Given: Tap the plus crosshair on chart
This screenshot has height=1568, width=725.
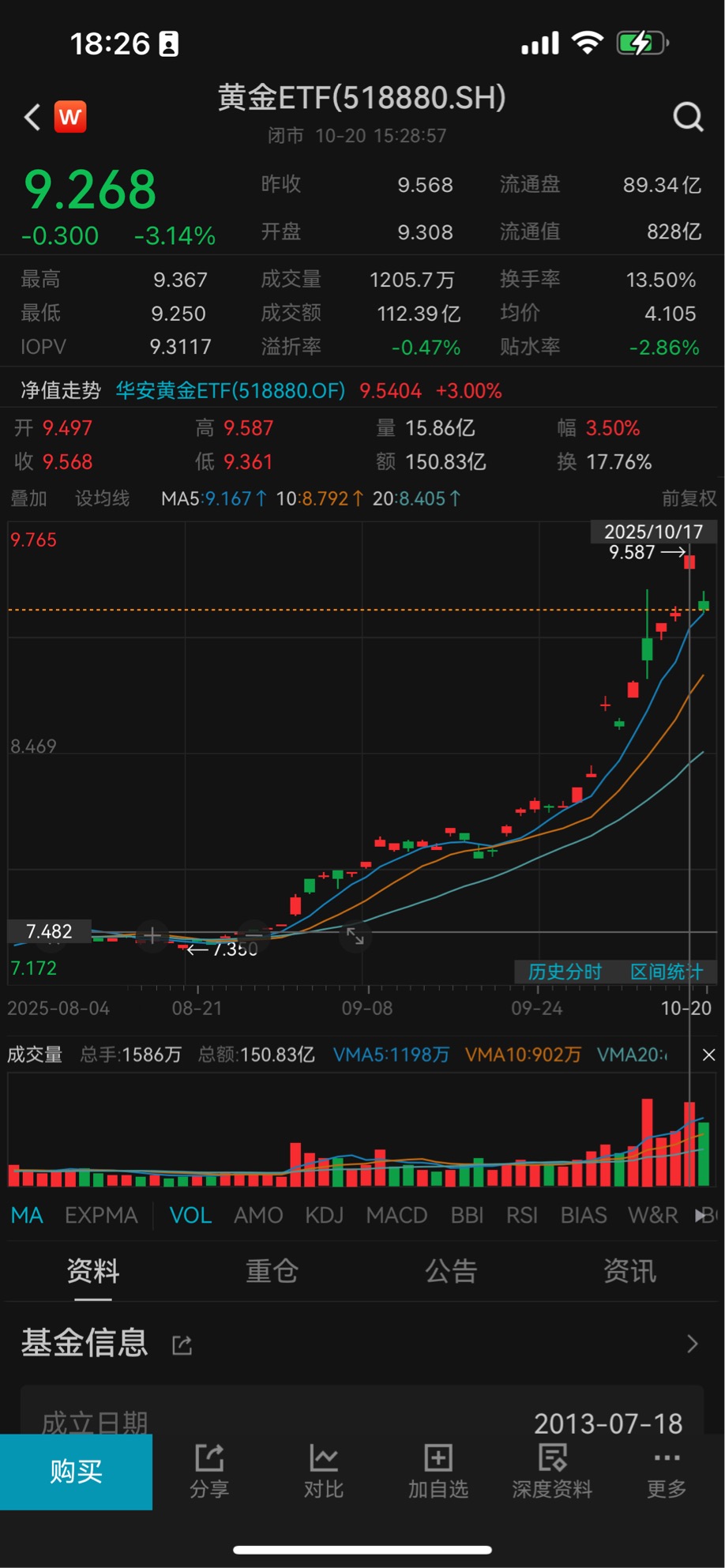Looking at the screenshot, I should 152,936.
